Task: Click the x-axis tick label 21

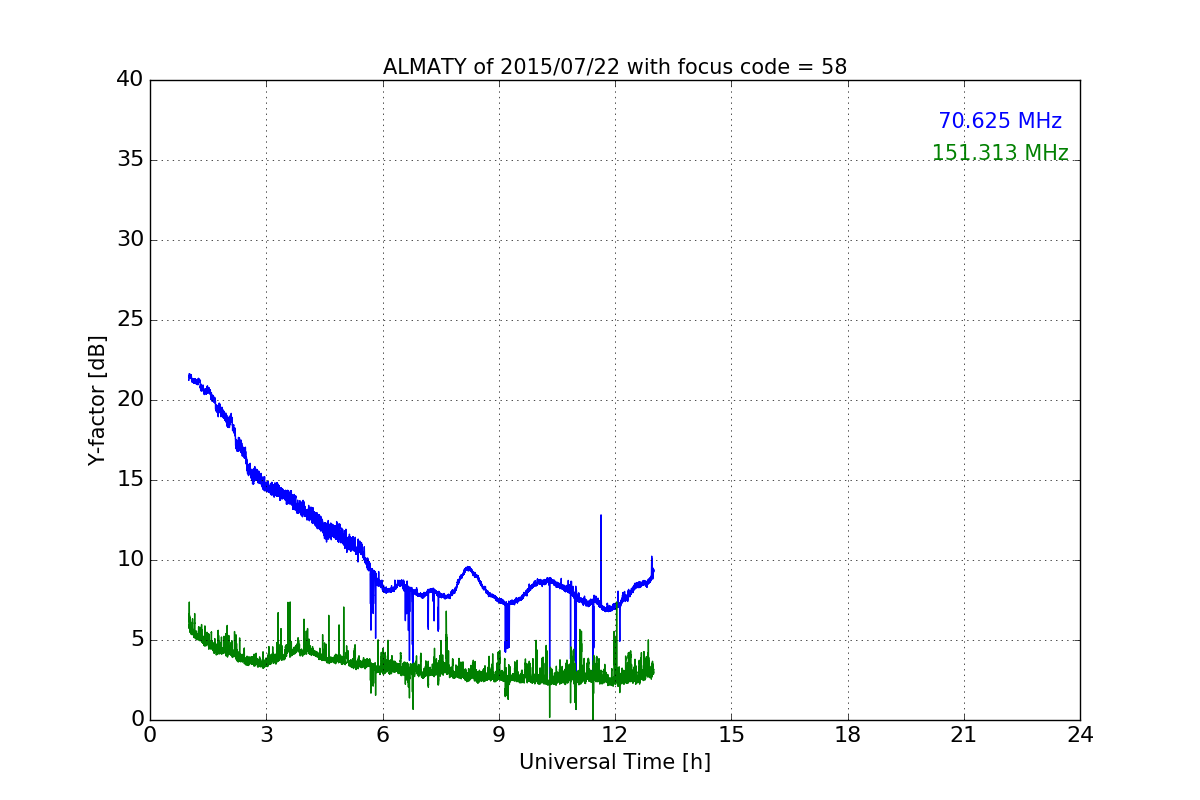Action: click(x=964, y=735)
